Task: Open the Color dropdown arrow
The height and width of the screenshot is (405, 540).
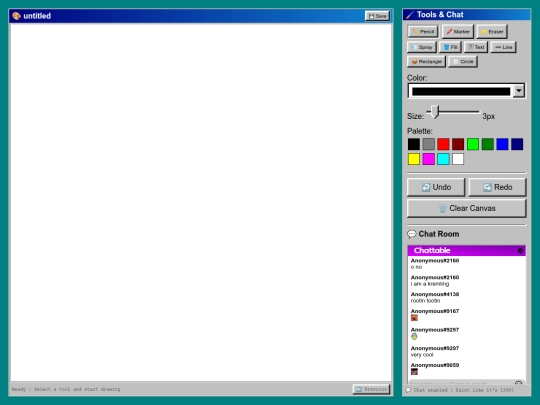Action: point(519,91)
